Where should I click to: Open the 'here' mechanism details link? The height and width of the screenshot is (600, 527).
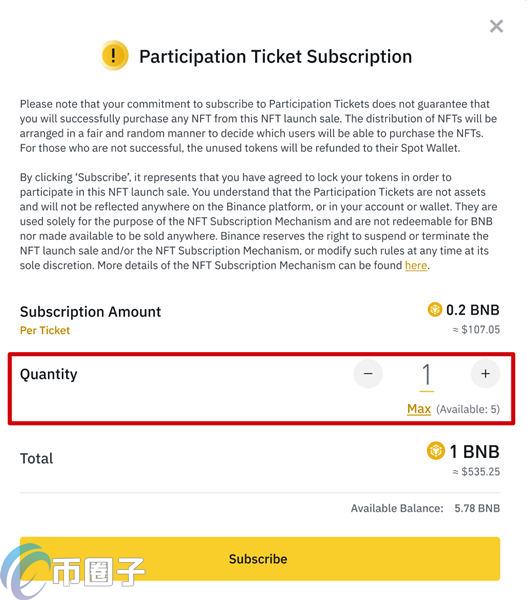pyautogui.click(x=416, y=265)
